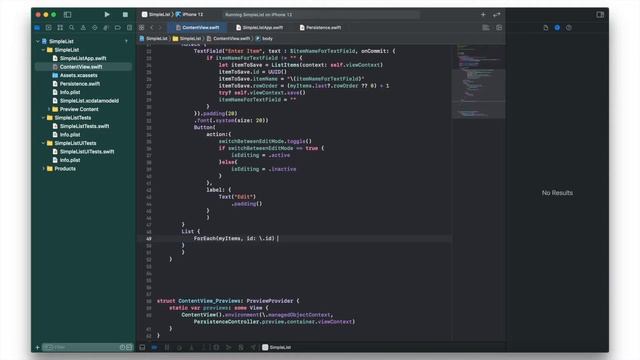Toggle the navigator sidebar visibility
This screenshot has width=640, height=360.
pyautogui.click(x=68, y=14)
